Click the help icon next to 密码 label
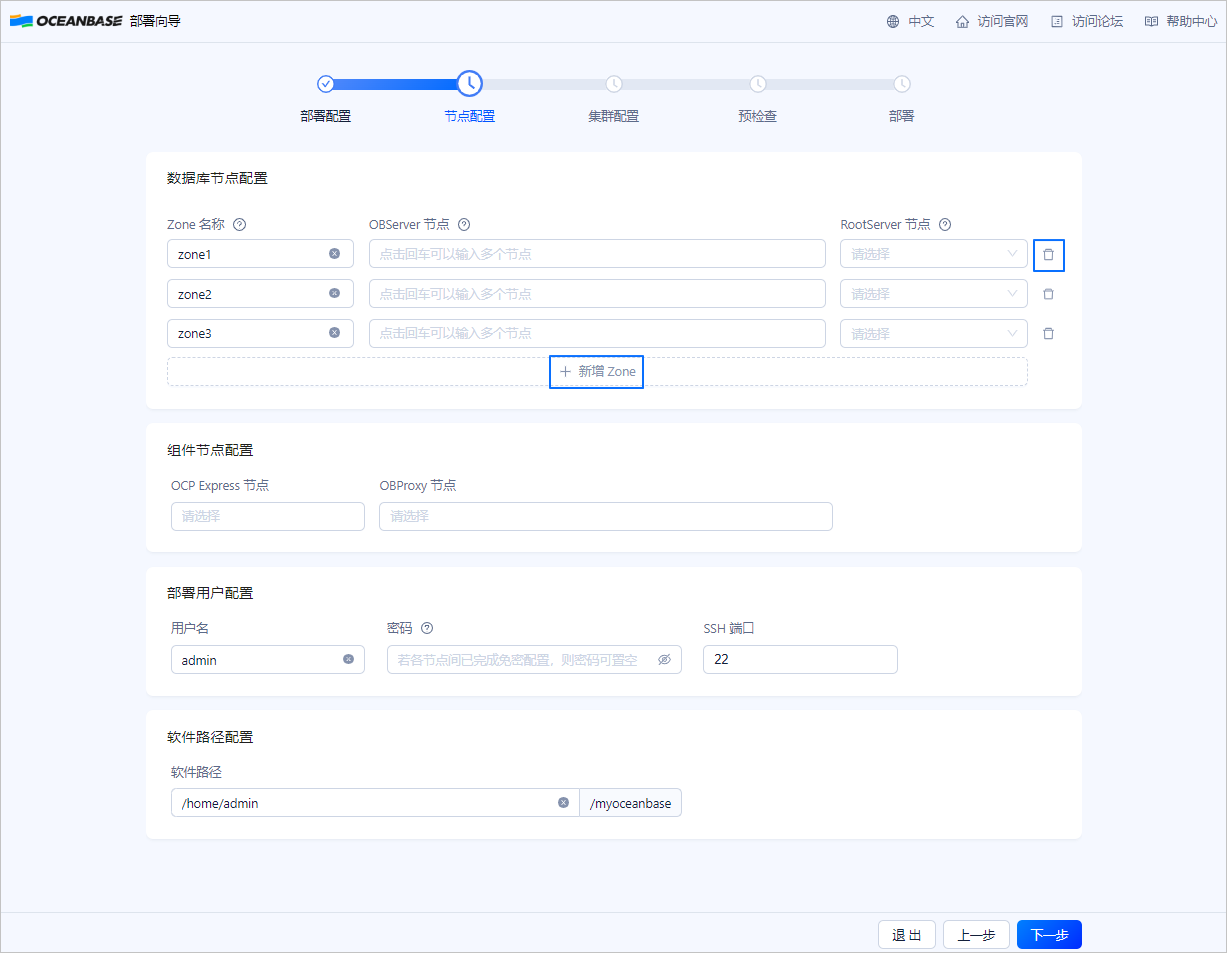Image resolution: width=1227 pixels, height=953 pixels. coord(426,627)
